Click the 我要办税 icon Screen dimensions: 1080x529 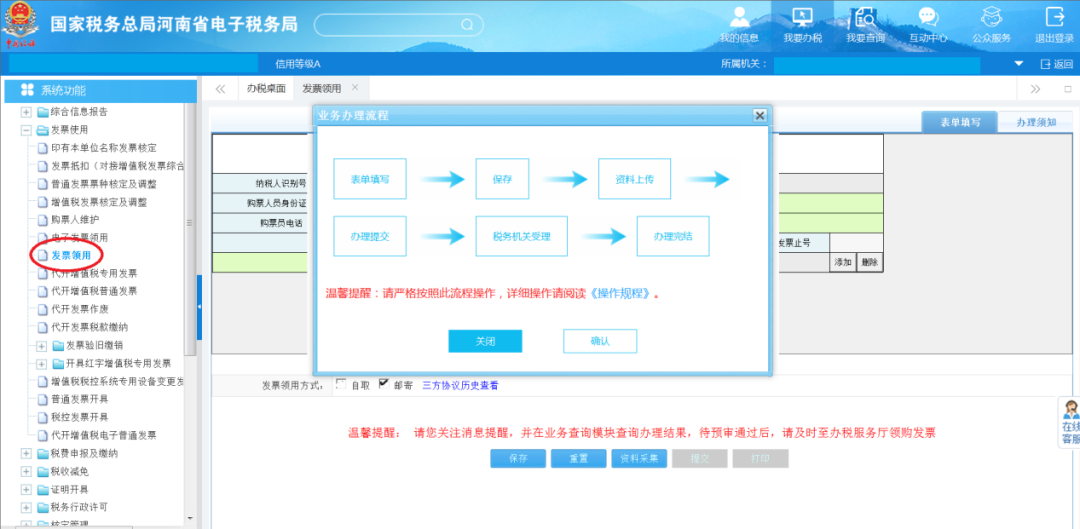pos(802,18)
